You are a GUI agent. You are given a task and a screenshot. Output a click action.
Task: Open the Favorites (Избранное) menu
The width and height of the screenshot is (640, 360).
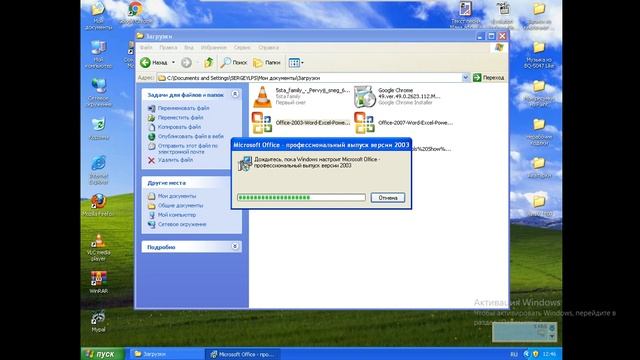tap(213, 47)
